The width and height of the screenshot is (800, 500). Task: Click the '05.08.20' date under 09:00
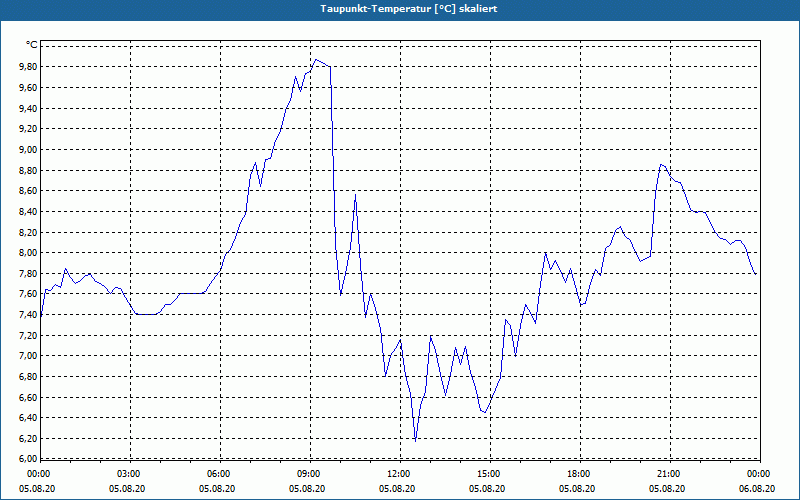308,489
